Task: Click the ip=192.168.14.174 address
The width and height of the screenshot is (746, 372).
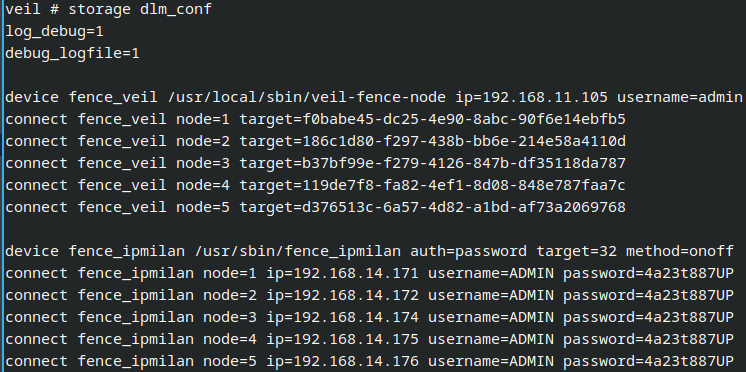Action: [x=343, y=317]
